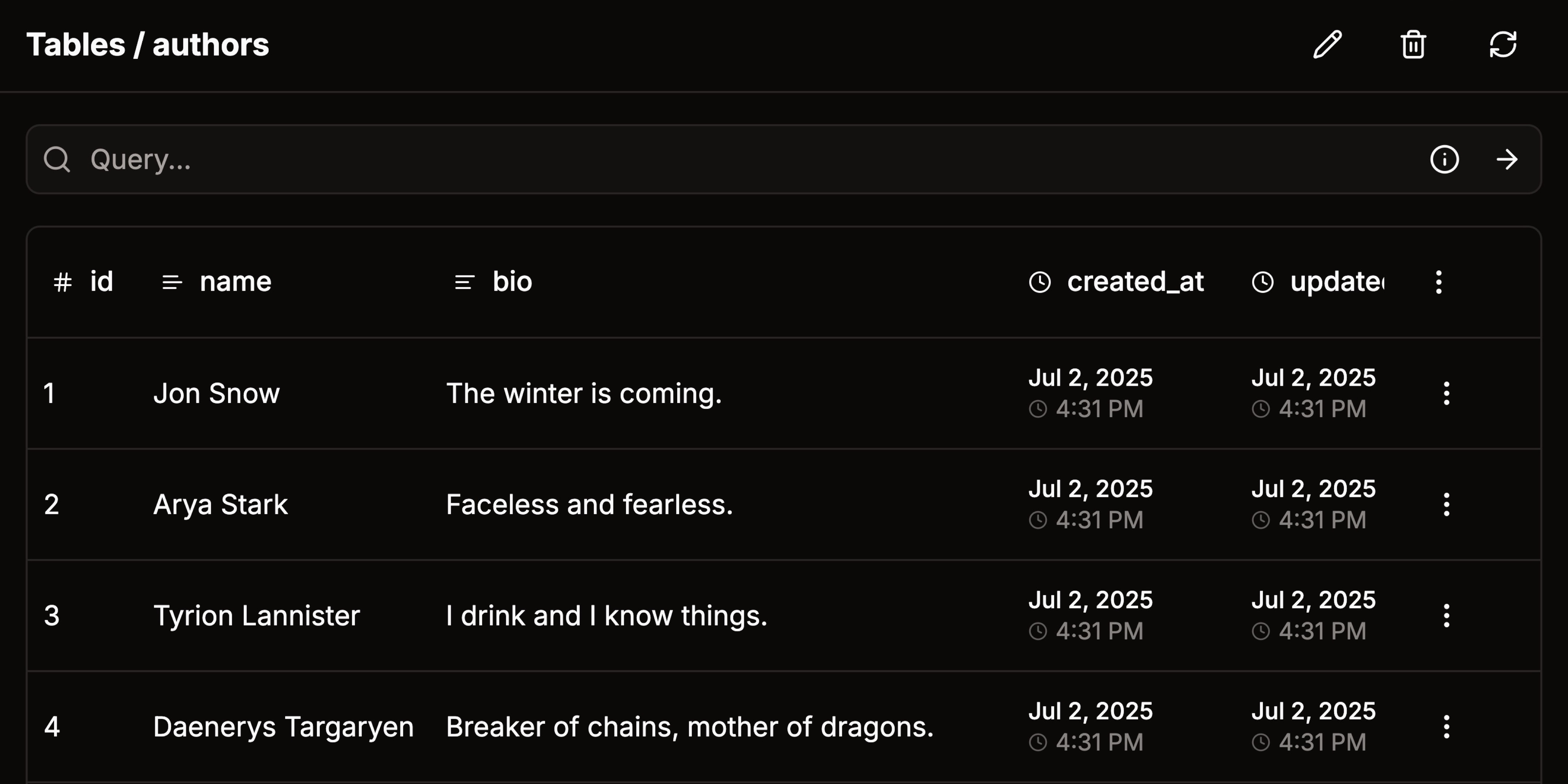The image size is (1568, 784).
Task: Open the column options menu in header
Action: tap(1438, 282)
